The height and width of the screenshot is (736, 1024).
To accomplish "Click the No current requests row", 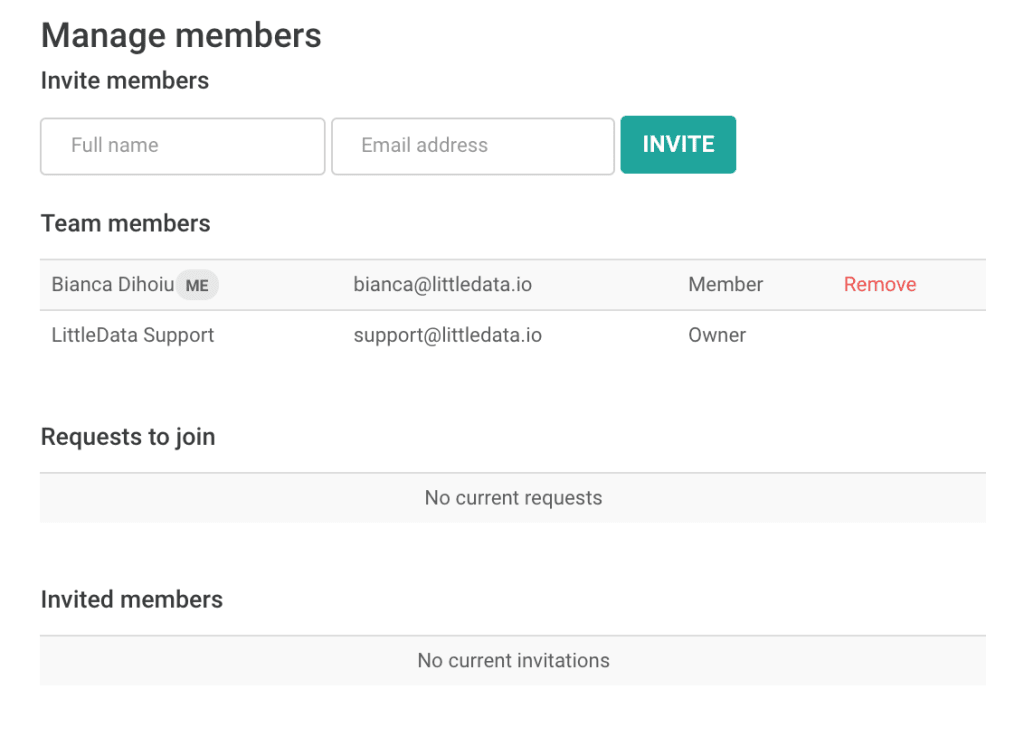I will point(513,498).
